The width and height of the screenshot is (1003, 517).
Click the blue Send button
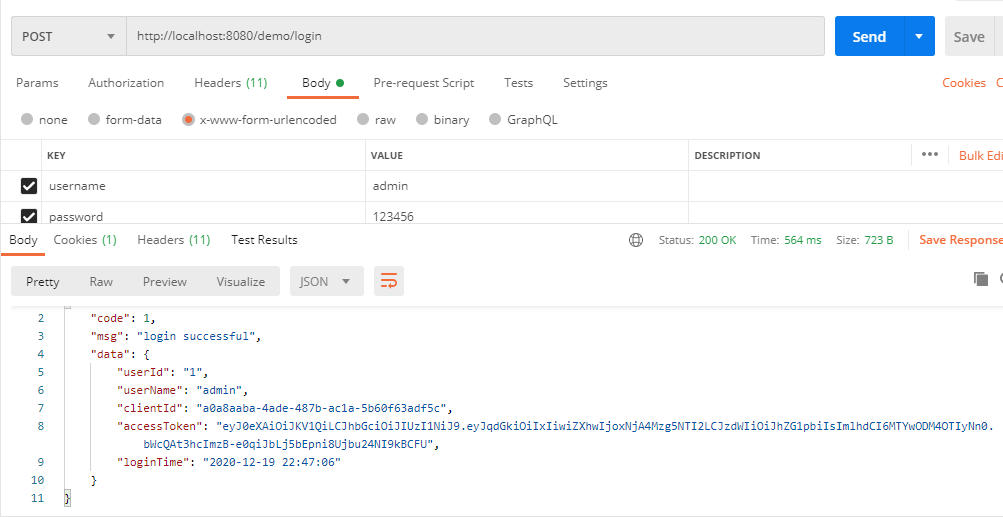(869, 36)
